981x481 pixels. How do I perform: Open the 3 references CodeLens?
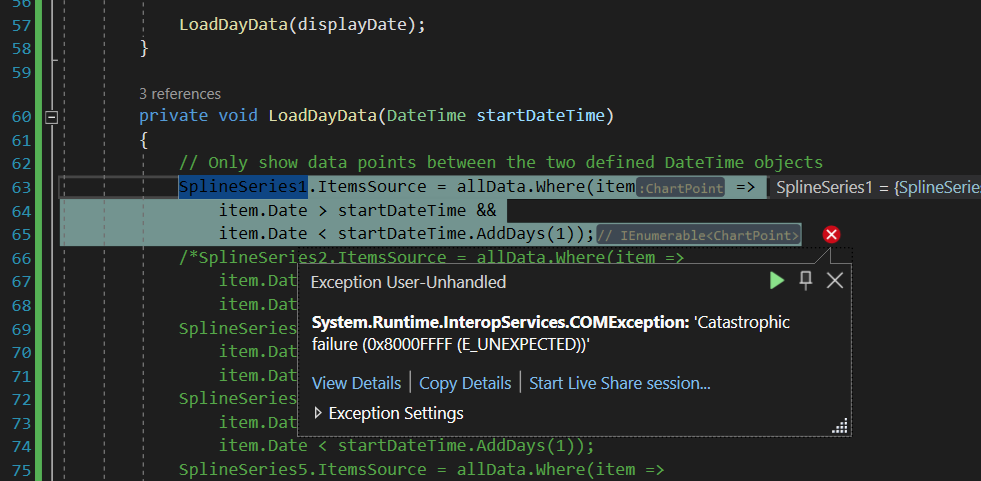pos(180,94)
